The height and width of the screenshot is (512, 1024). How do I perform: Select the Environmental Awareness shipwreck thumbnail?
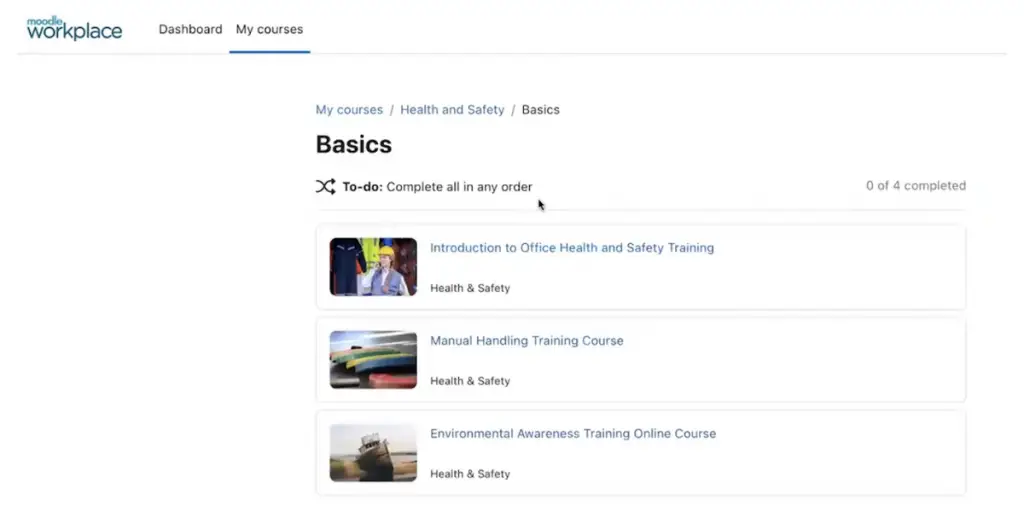[373, 453]
